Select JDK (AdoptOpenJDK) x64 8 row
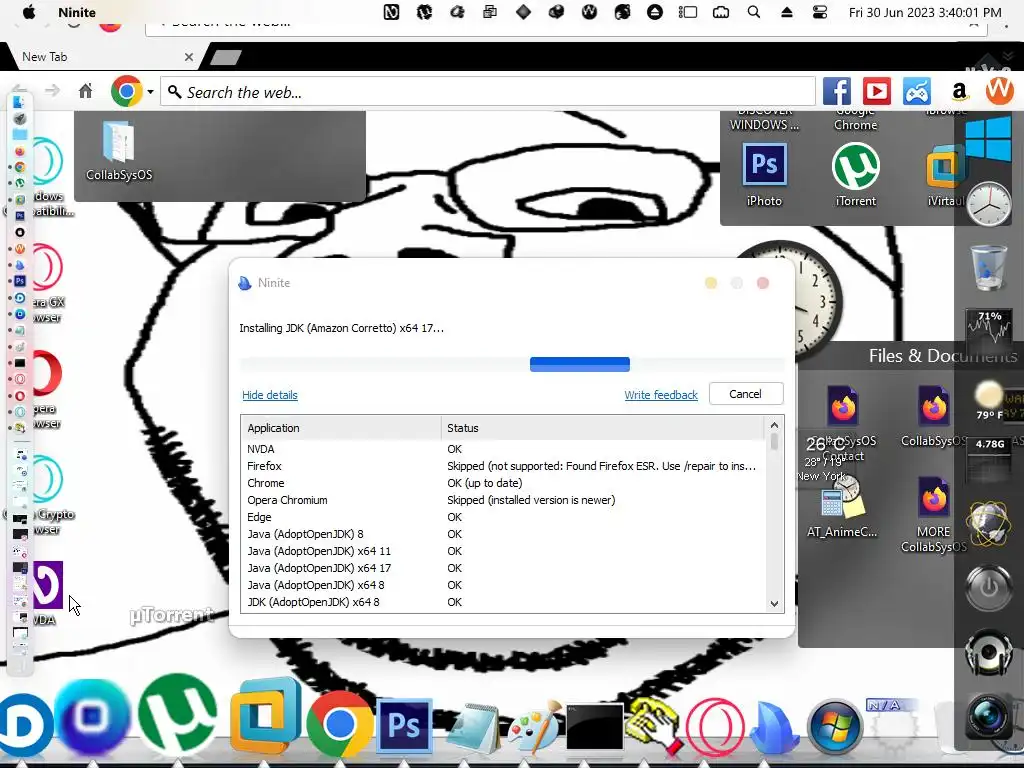Image resolution: width=1024 pixels, height=768 pixels. click(502, 602)
